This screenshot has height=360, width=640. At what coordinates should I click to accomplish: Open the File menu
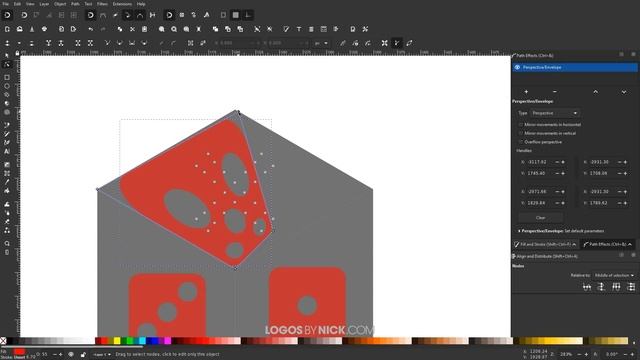coord(6,4)
